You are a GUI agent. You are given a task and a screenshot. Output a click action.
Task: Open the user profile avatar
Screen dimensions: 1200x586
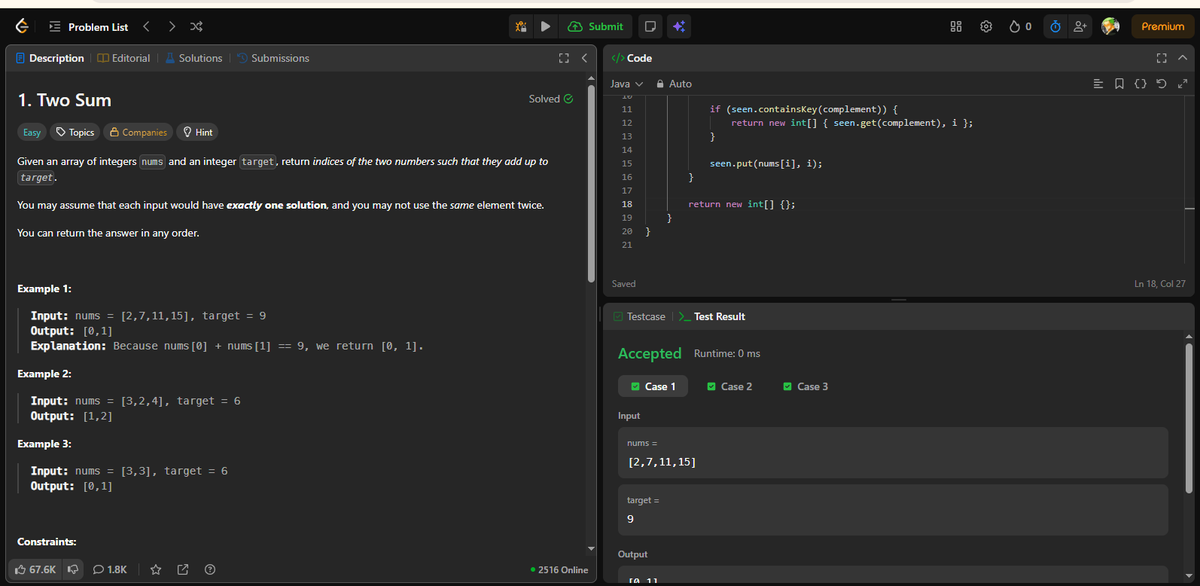tap(1112, 27)
